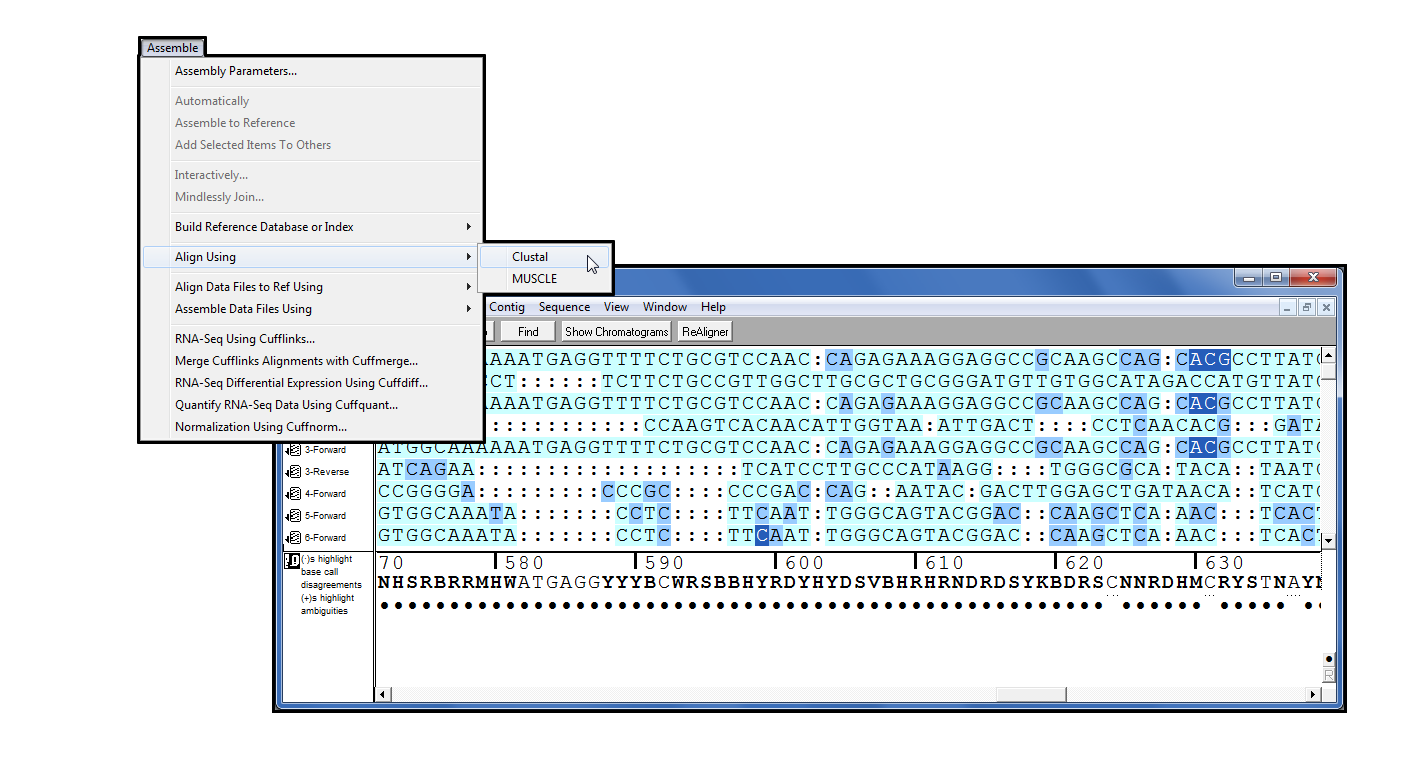The height and width of the screenshot is (783, 1422).
Task: Open Assembly Parameters from the menu
Action: [x=236, y=71]
